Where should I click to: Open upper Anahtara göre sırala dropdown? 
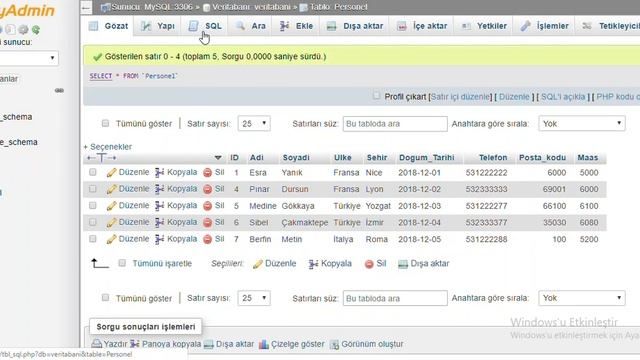pyautogui.click(x=582, y=123)
